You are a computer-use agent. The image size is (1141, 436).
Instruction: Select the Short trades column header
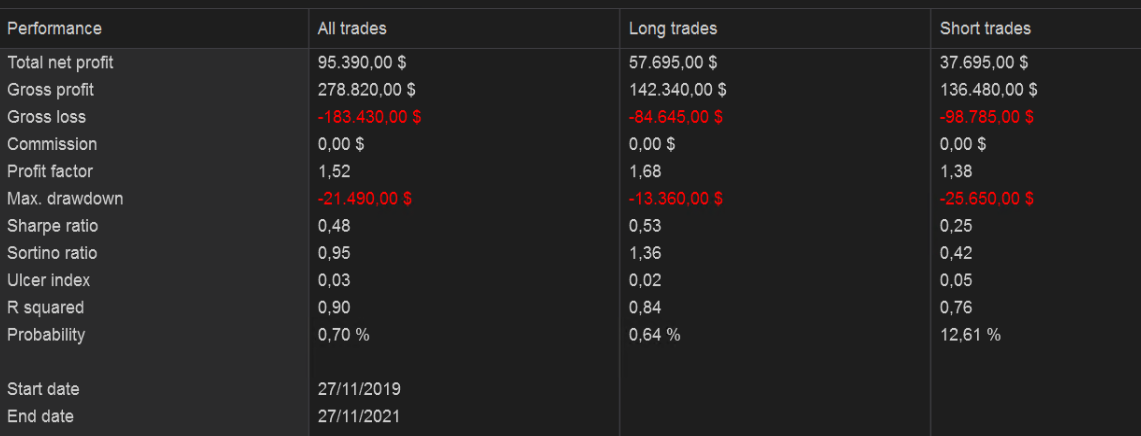[985, 29]
